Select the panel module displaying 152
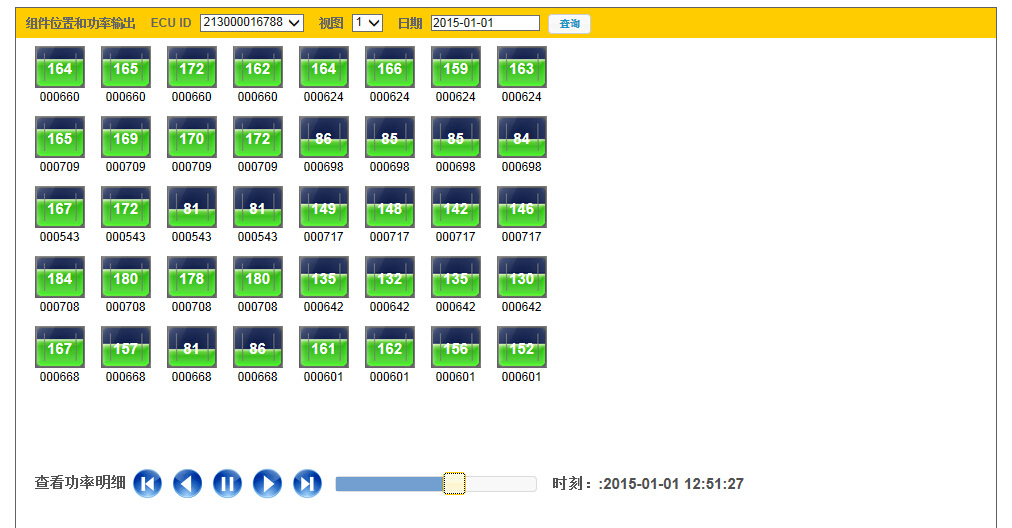 coord(522,348)
